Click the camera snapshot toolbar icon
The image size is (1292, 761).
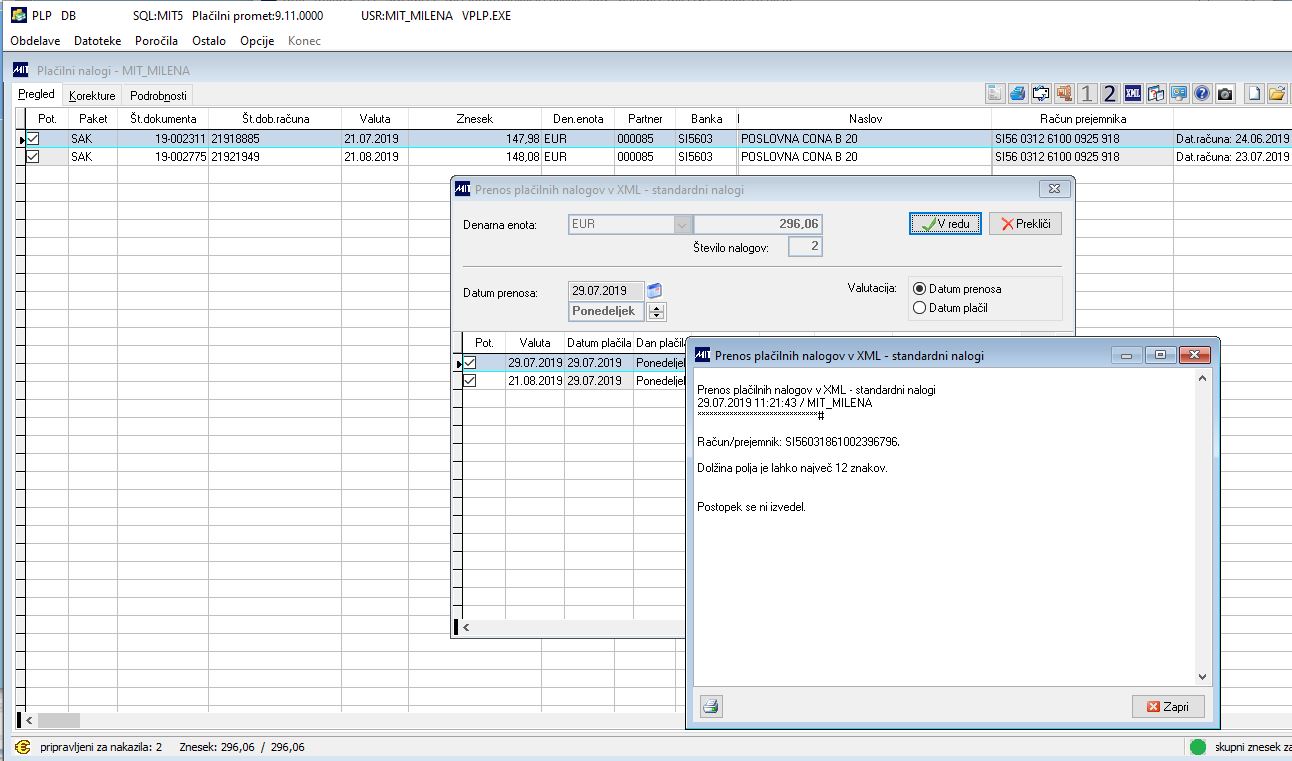(1225, 93)
